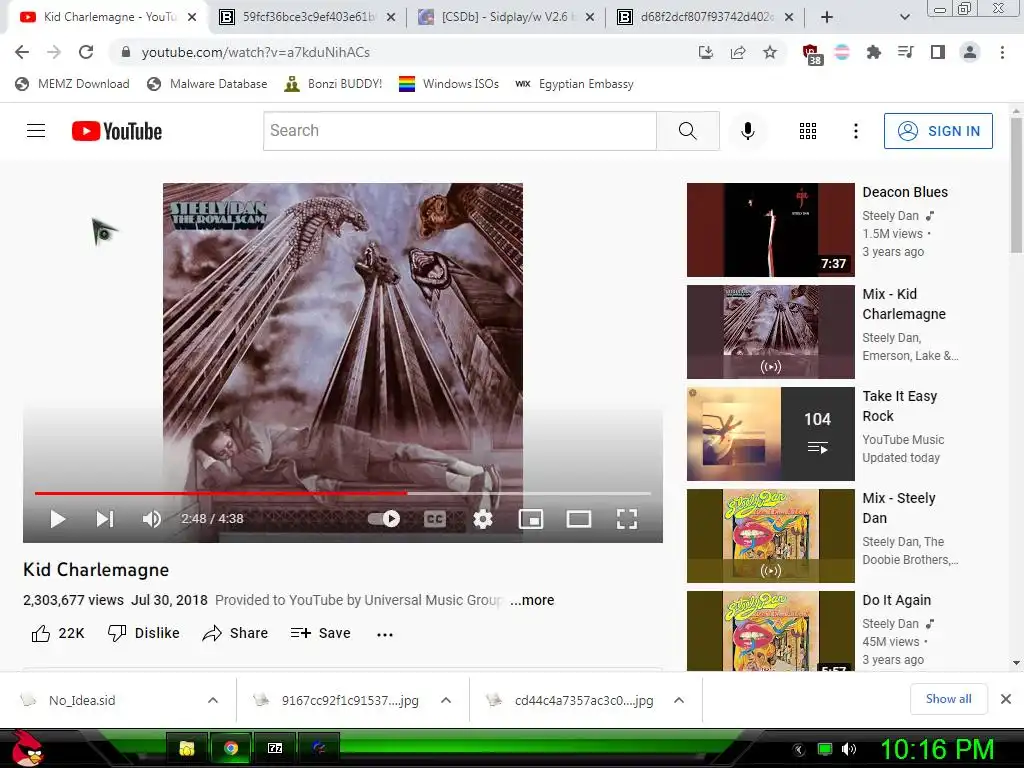Expand No_Idea.sid download options
The width and height of the screenshot is (1024, 768).
[213, 700]
